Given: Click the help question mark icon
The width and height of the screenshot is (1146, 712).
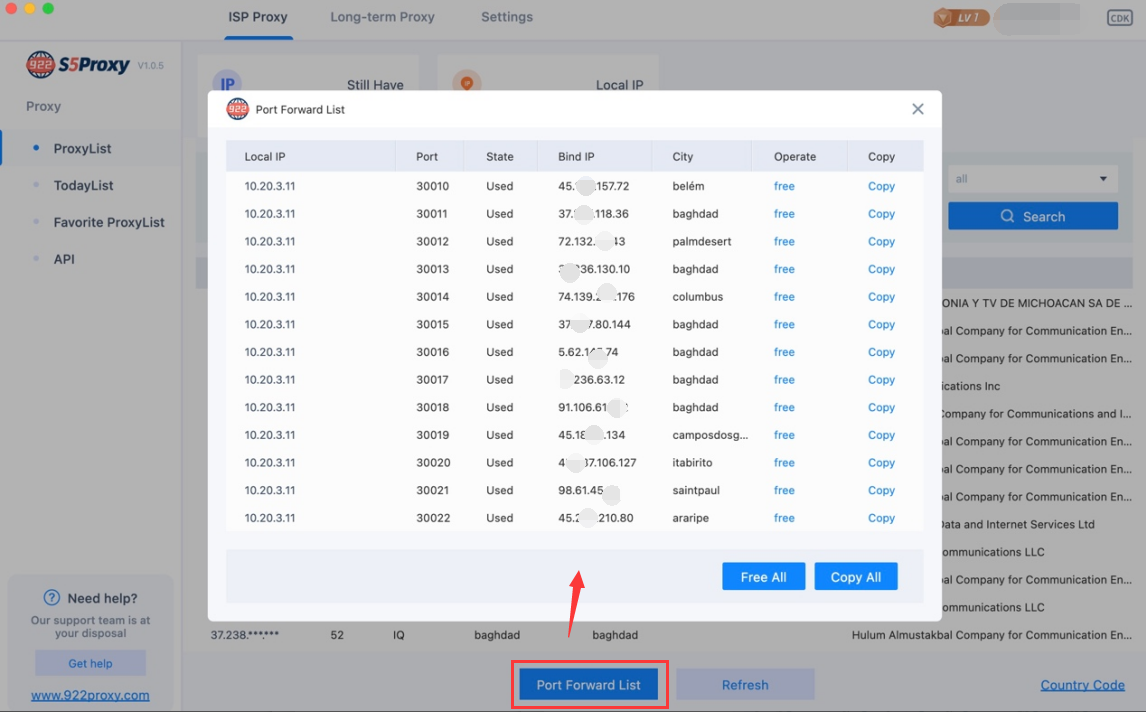Looking at the screenshot, I should coord(51,597).
